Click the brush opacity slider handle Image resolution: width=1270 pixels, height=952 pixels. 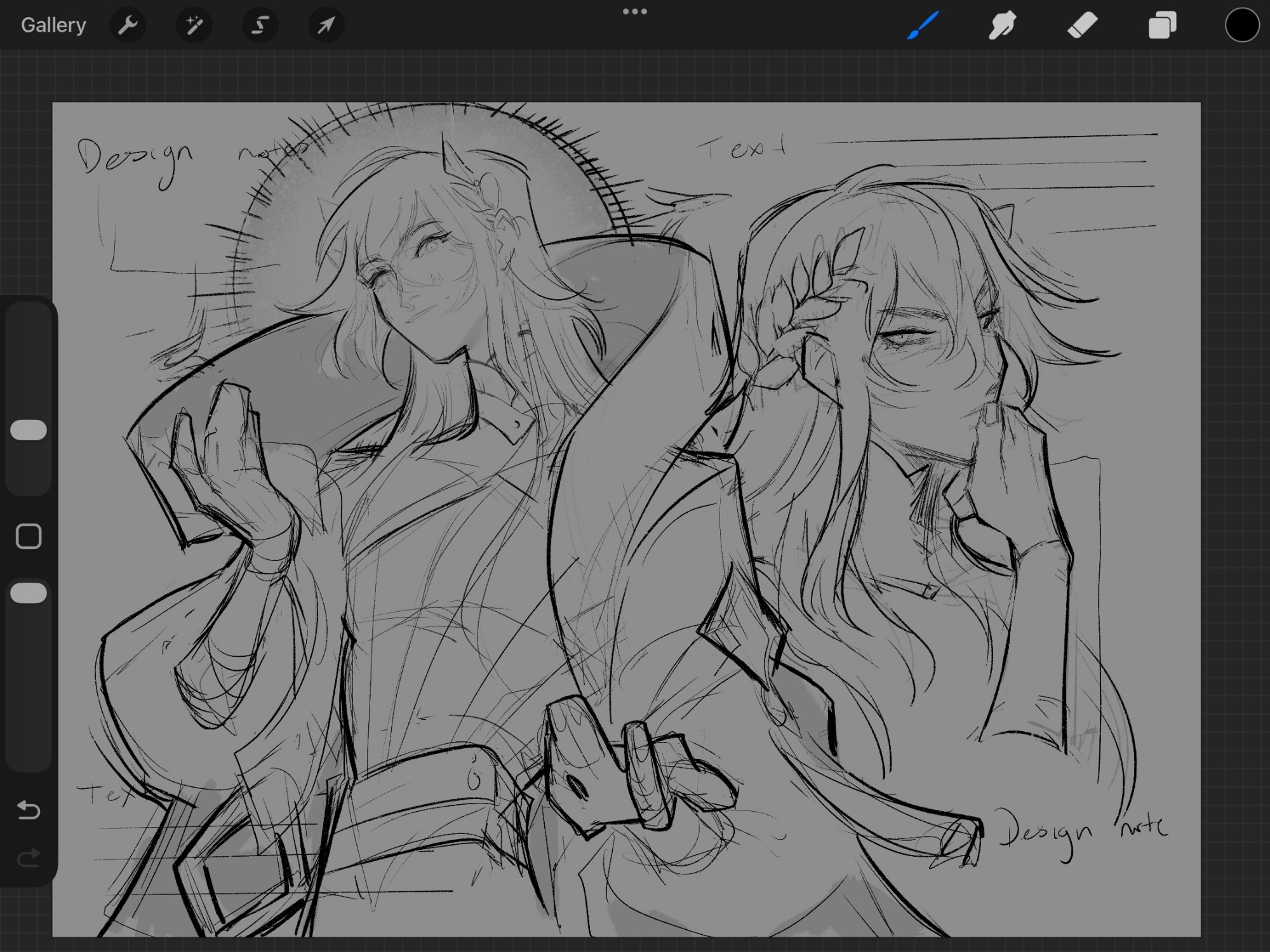(x=29, y=593)
